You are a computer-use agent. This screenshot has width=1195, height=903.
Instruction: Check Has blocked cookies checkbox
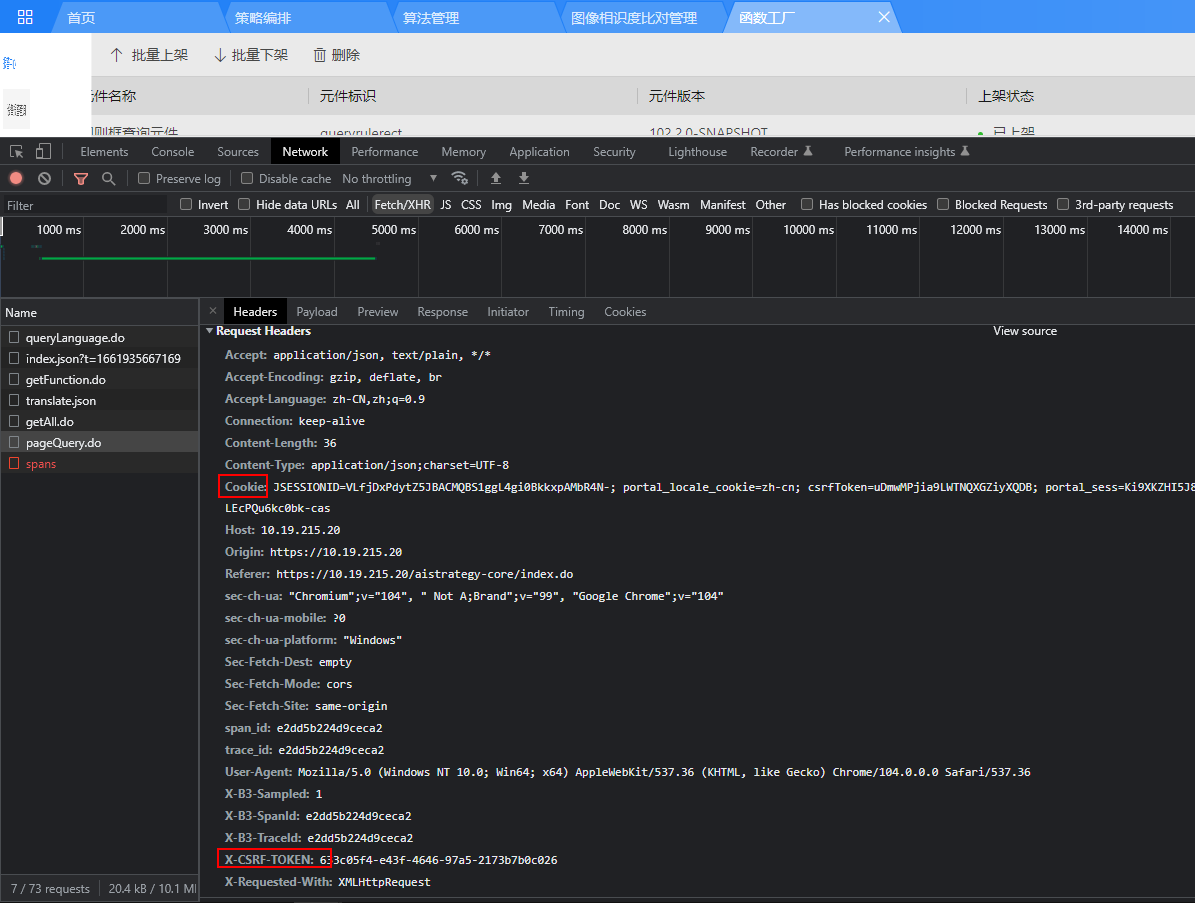(x=806, y=204)
